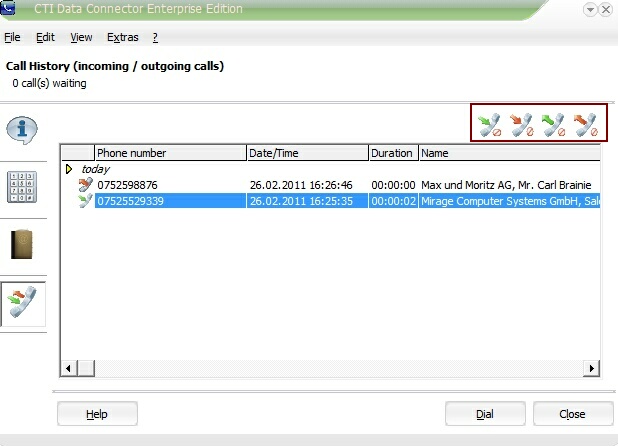Click the second red-arrow call filter icon
The height and width of the screenshot is (446, 618).
click(x=522, y=125)
